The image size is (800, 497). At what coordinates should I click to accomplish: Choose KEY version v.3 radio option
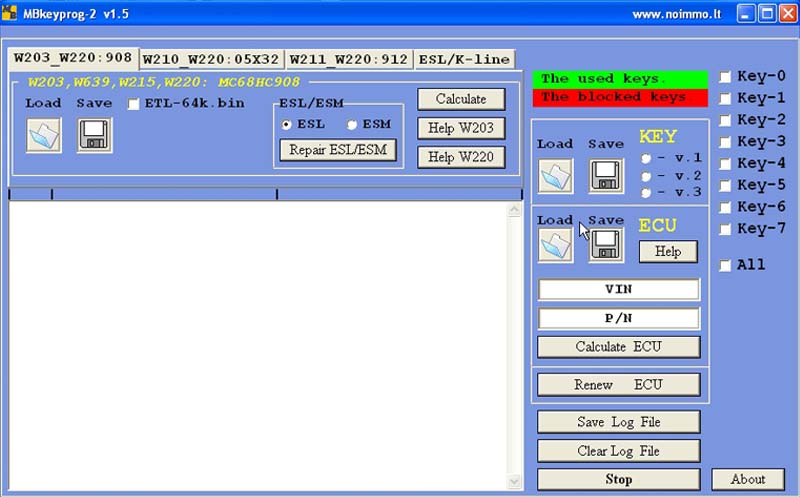pos(646,193)
